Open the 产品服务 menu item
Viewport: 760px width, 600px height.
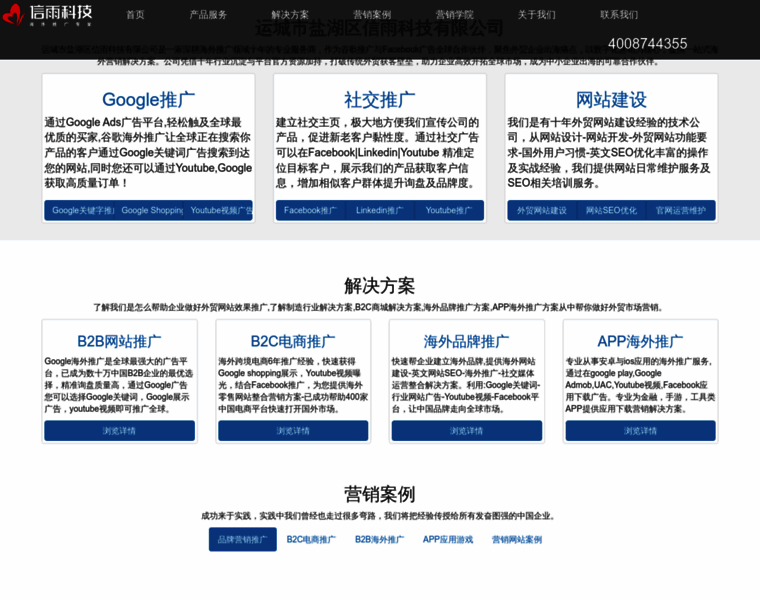tap(208, 15)
